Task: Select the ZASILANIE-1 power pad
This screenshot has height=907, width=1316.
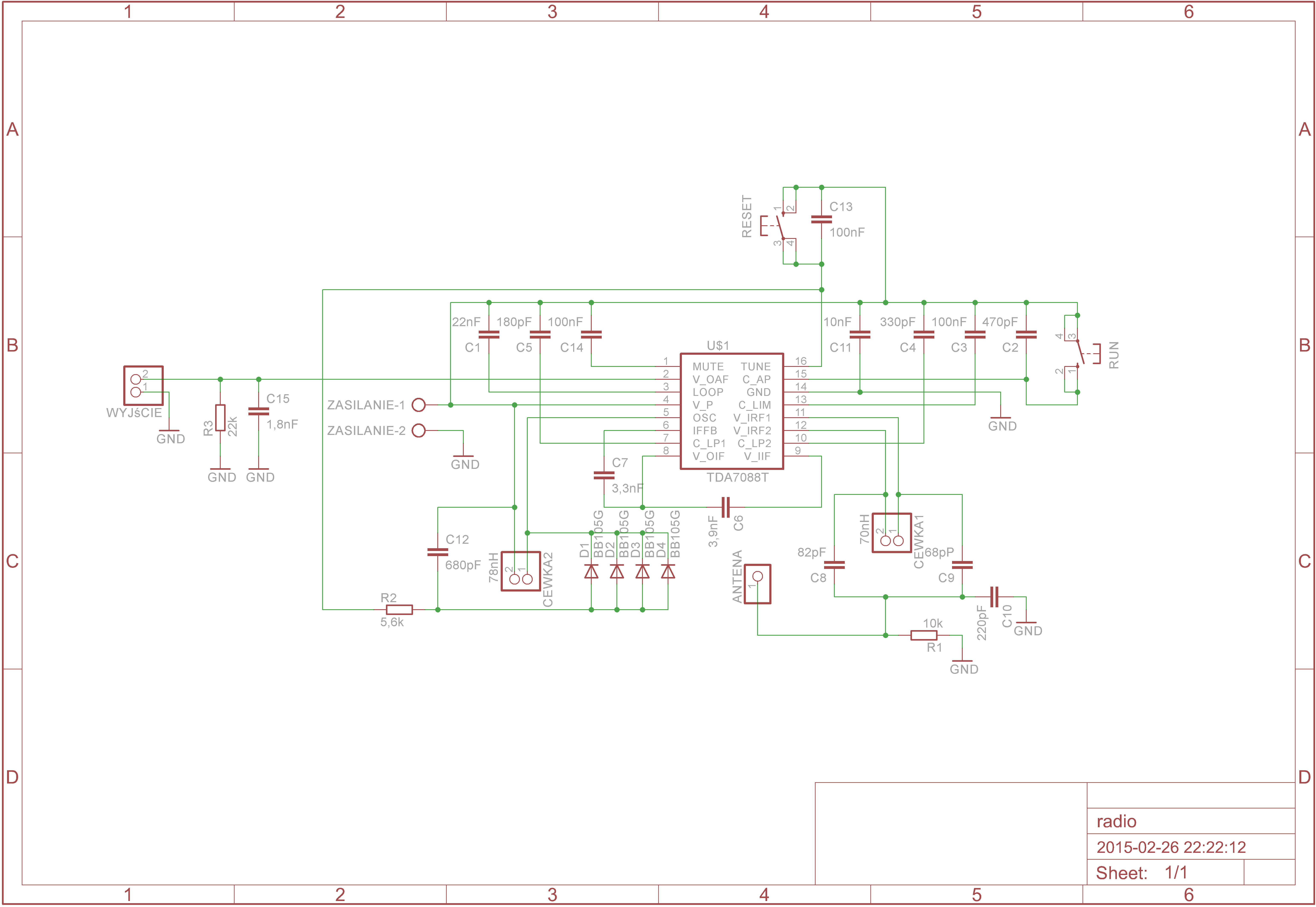Action: tap(419, 405)
